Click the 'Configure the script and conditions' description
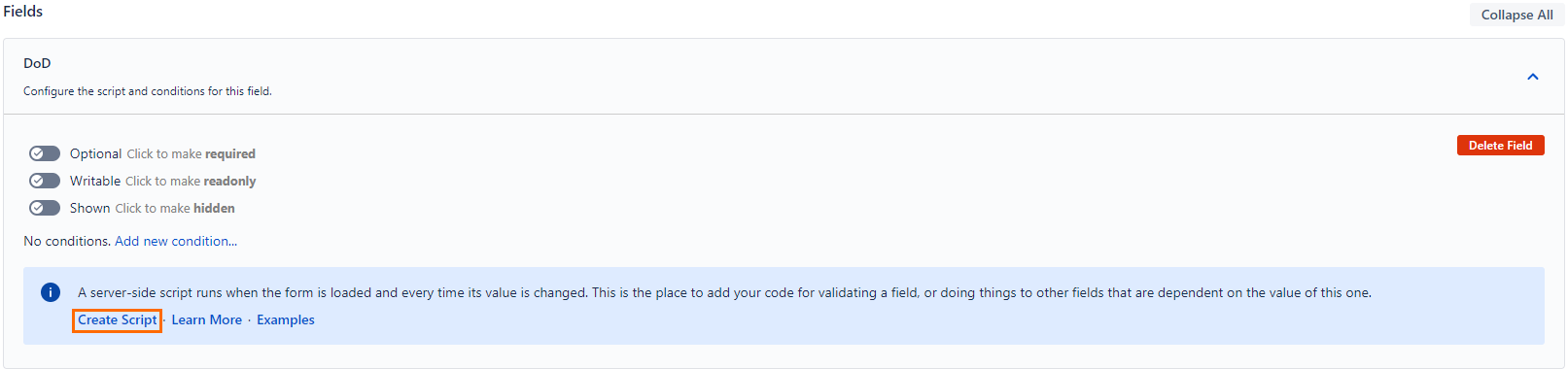Screen dimensions: 1568x369 pyautogui.click(x=148, y=91)
